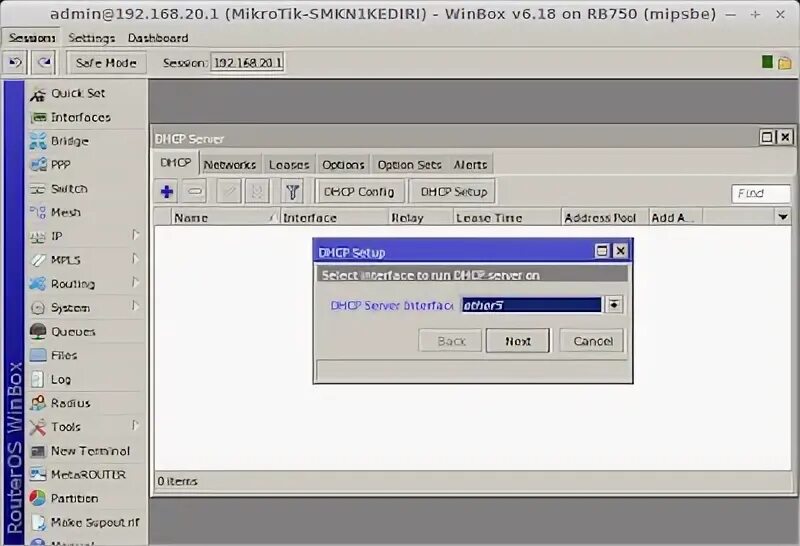Switch to the Options tab
The image size is (800, 546).
(343, 165)
